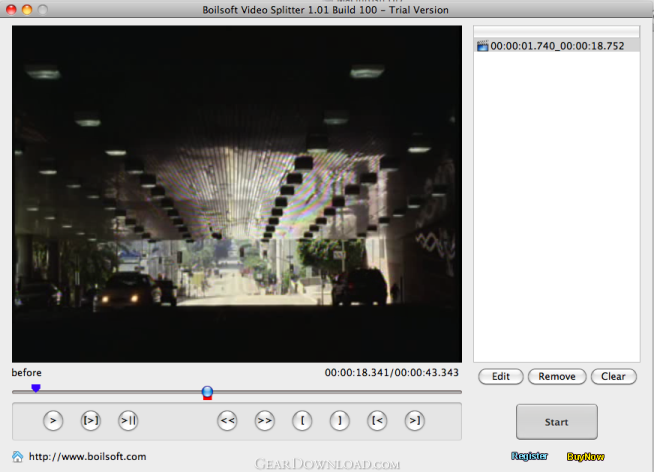654x472 pixels.
Task: Click the Remove button
Action: click(x=557, y=377)
